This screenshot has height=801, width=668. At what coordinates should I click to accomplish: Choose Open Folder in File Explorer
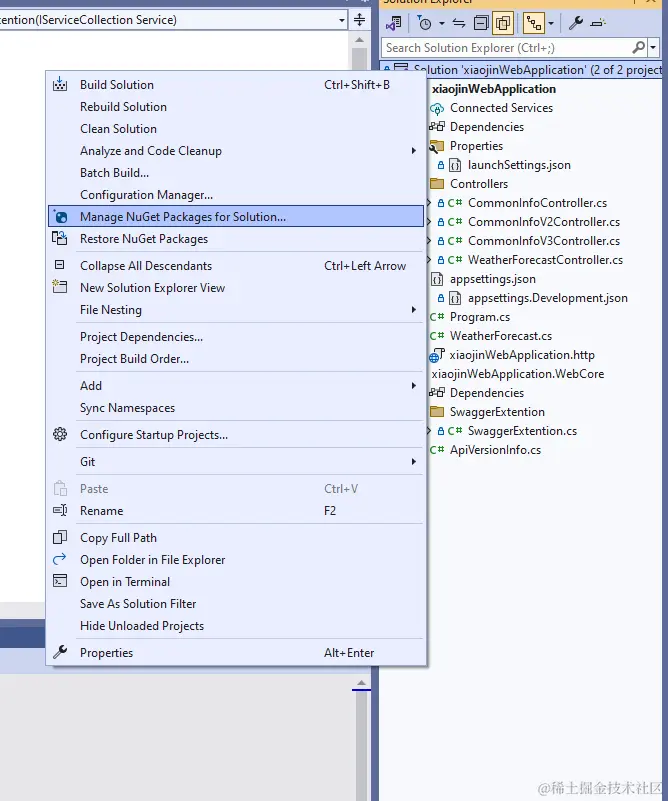point(236,560)
